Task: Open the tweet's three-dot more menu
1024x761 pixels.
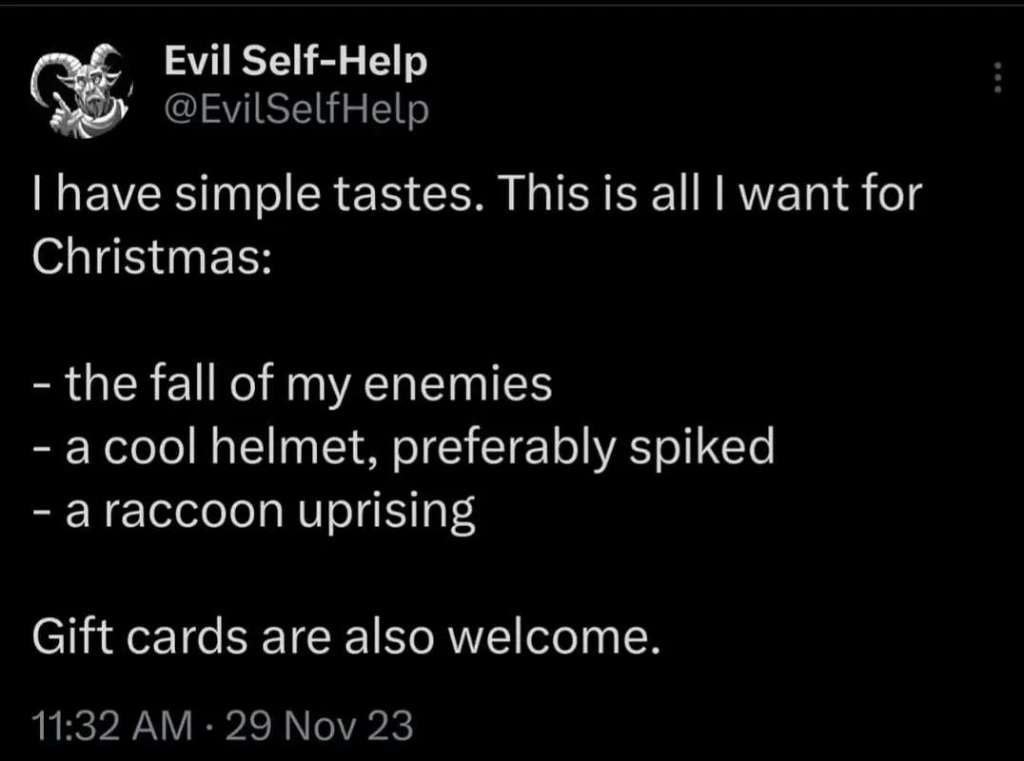Action: (996, 78)
